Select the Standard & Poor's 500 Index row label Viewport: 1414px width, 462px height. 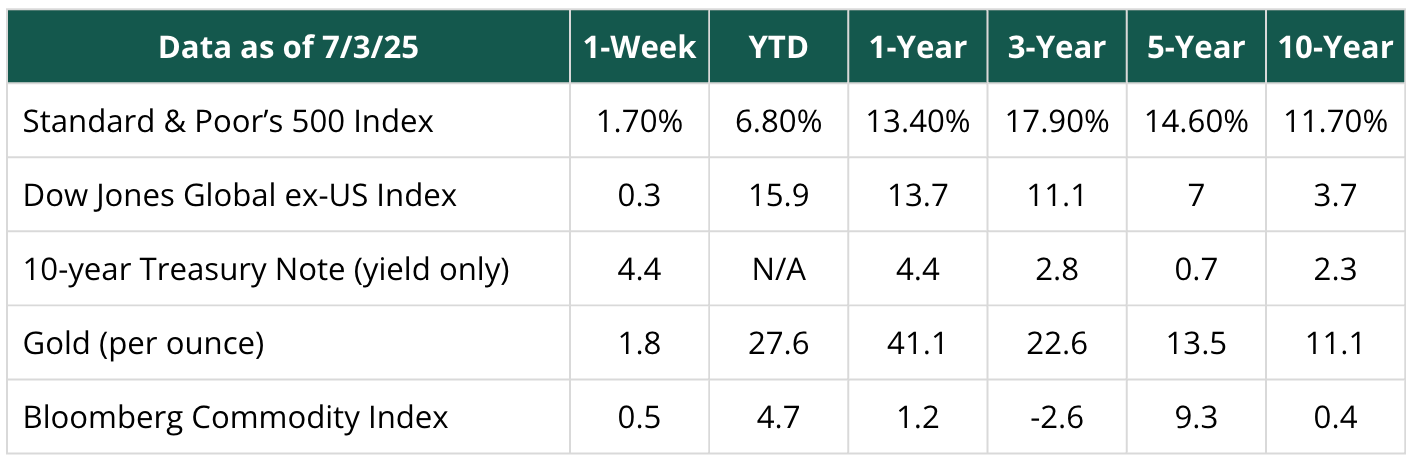tap(228, 121)
